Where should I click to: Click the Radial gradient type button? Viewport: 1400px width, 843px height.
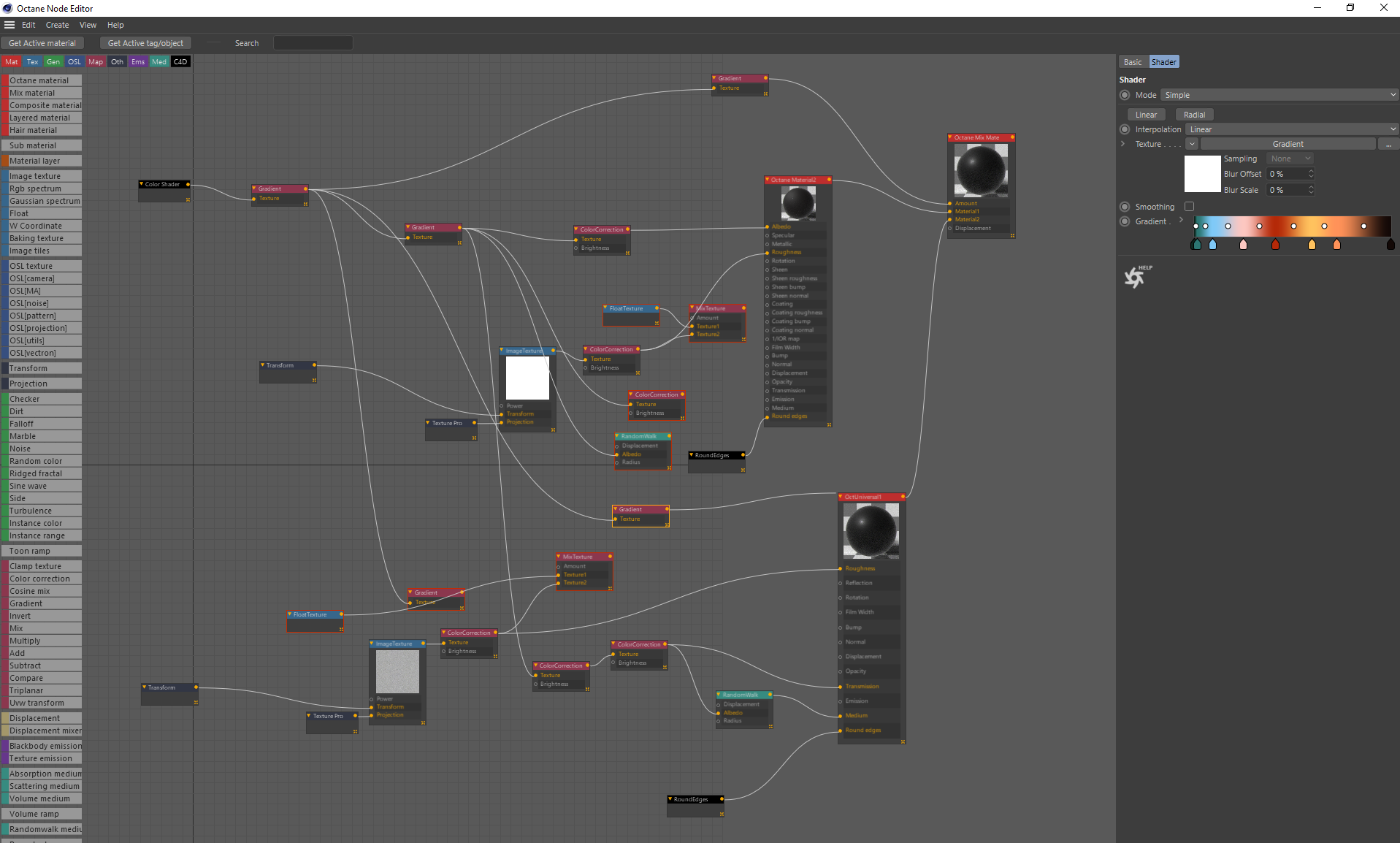coord(1194,115)
